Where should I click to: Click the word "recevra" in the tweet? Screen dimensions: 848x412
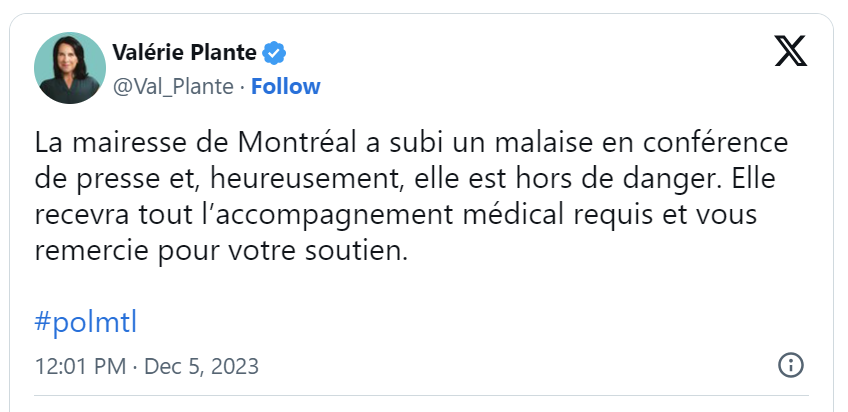[82, 216]
